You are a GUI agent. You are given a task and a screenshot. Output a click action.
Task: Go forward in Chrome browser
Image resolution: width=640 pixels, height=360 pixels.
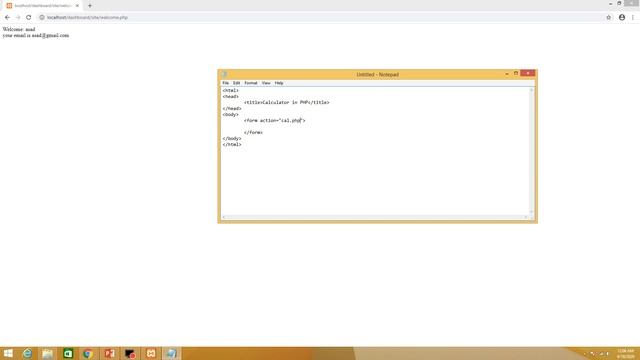point(18,18)
